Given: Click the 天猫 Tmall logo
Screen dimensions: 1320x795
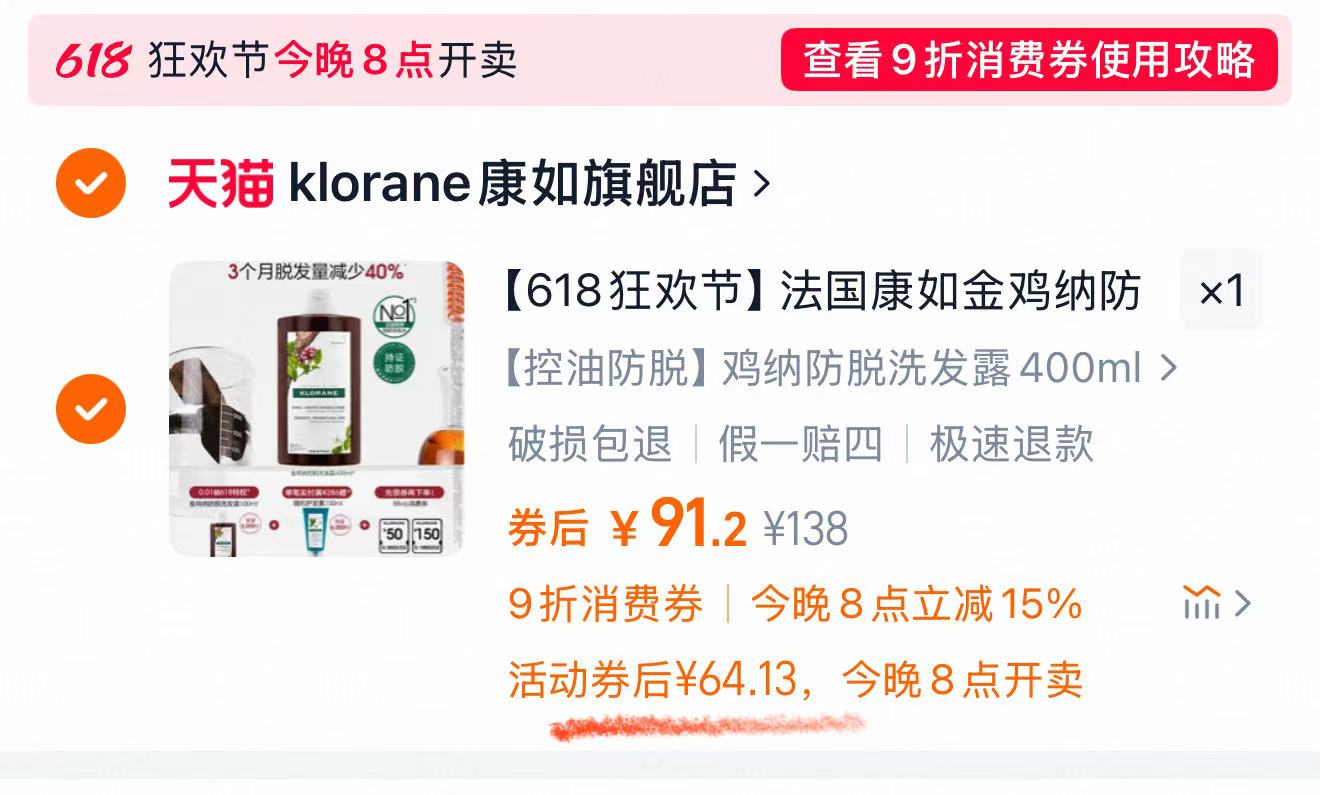Looking at the screenshot, I should [220, 184].
